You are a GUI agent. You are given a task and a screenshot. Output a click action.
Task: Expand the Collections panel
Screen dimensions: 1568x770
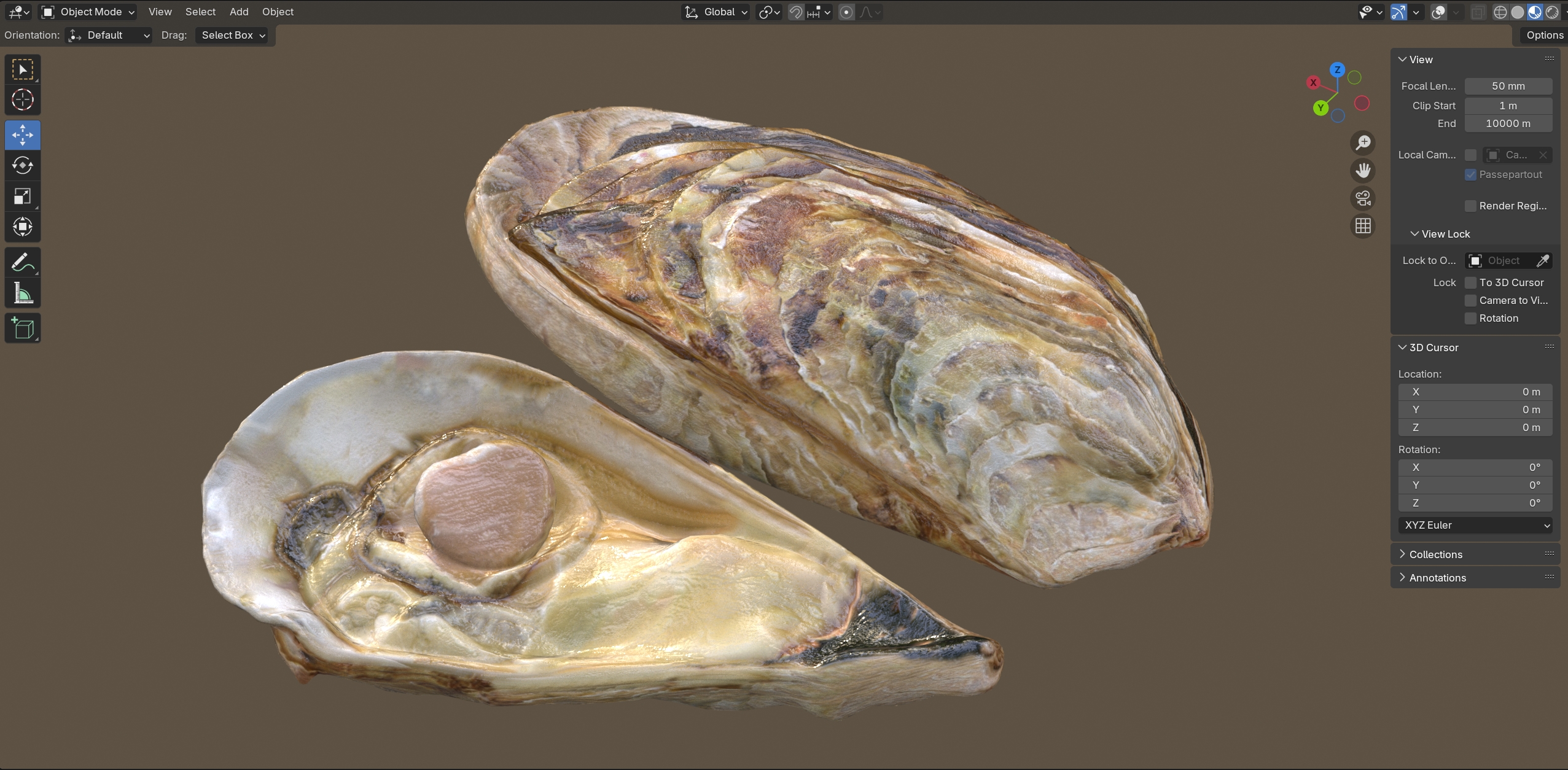tap(1435, 554)
